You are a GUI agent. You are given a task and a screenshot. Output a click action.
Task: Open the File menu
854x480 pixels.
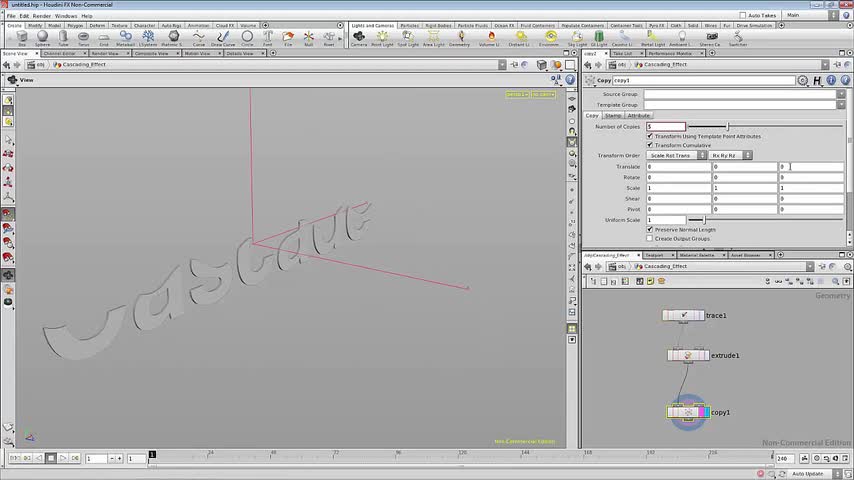point(11,16)
